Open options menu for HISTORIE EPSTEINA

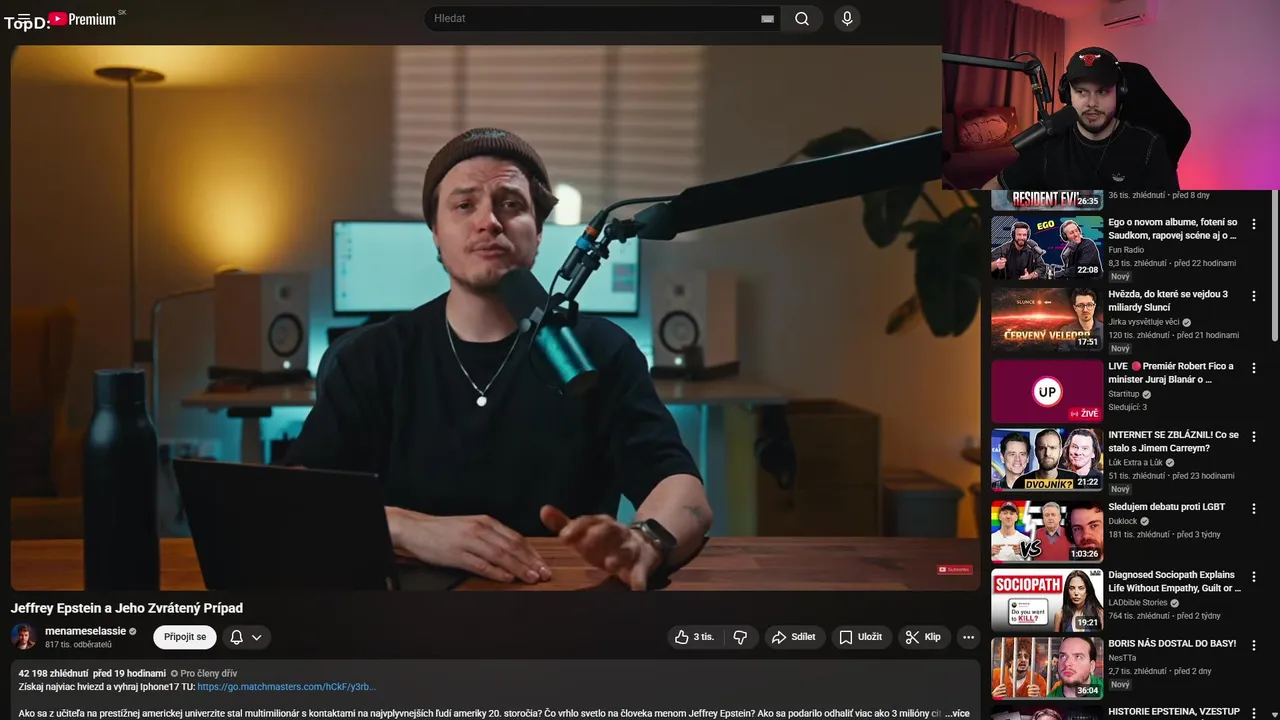1254,714
